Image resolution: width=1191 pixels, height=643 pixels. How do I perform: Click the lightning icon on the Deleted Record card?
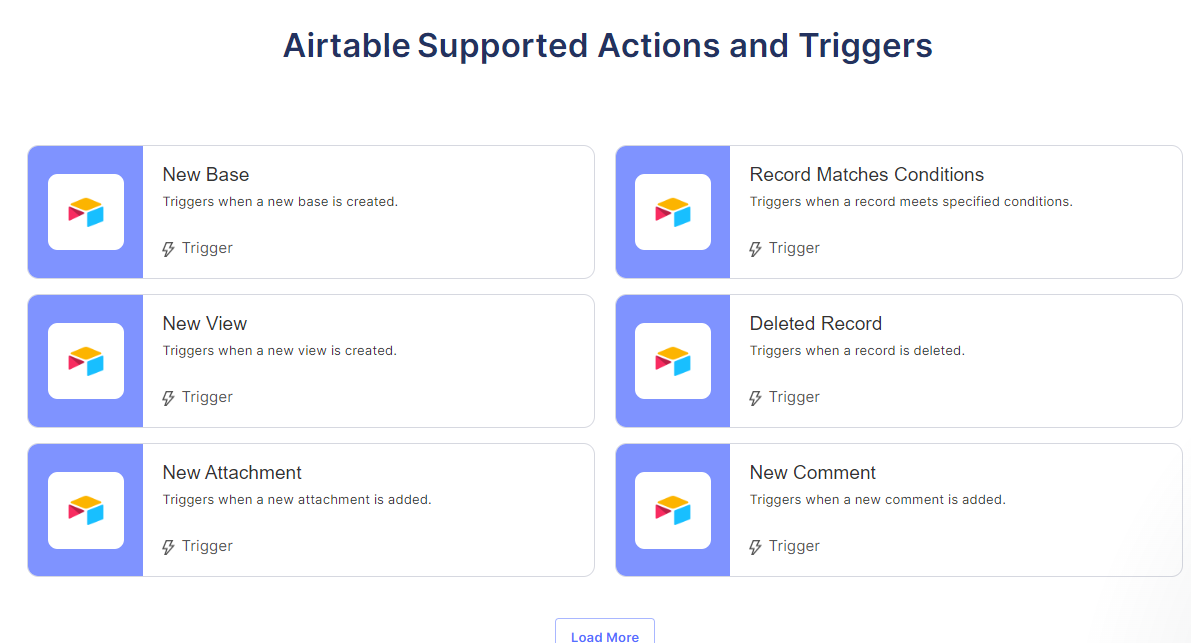point(754,397)
